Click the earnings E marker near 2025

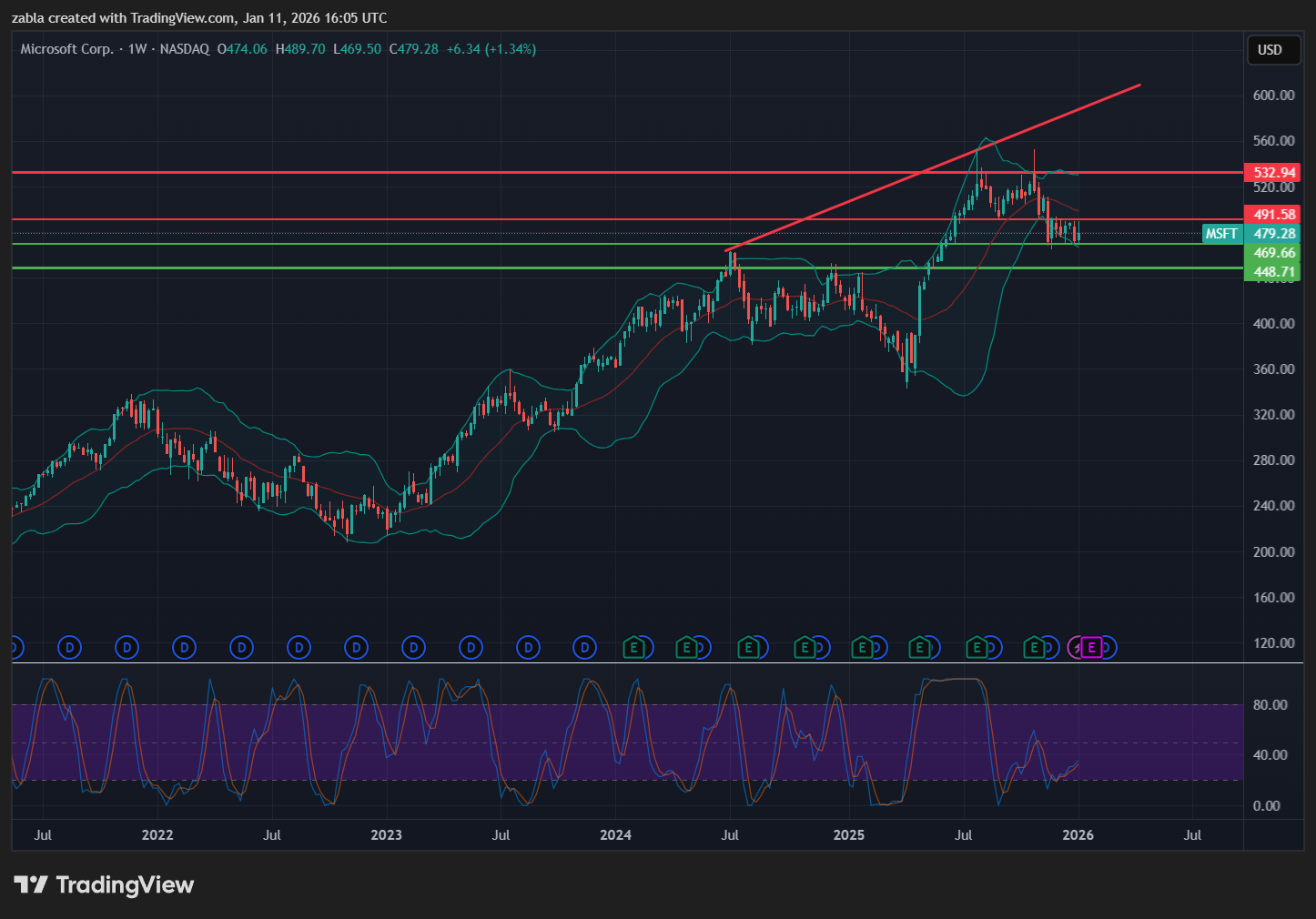861,648
